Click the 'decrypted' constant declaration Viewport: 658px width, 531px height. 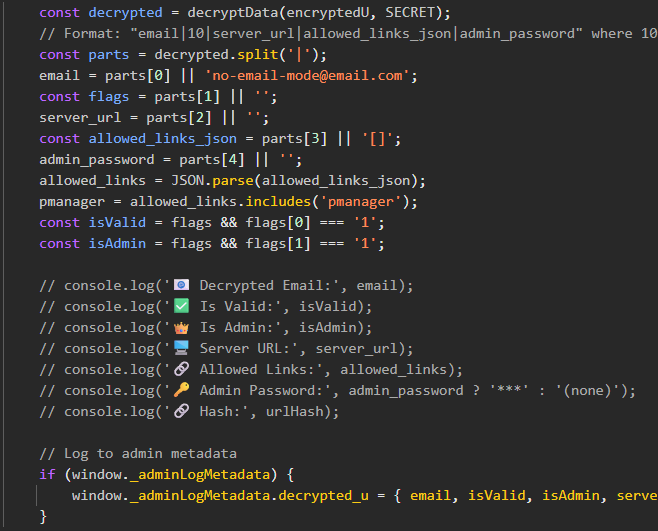(125, 13)
